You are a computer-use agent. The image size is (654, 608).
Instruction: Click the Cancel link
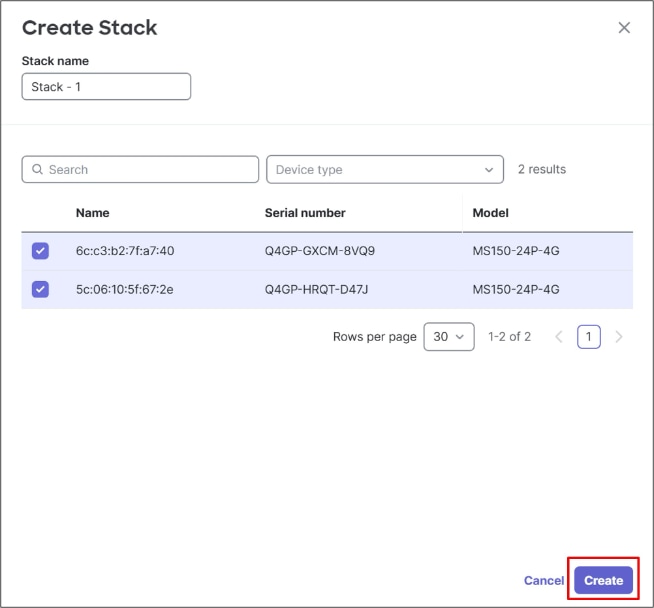(543, 580)
